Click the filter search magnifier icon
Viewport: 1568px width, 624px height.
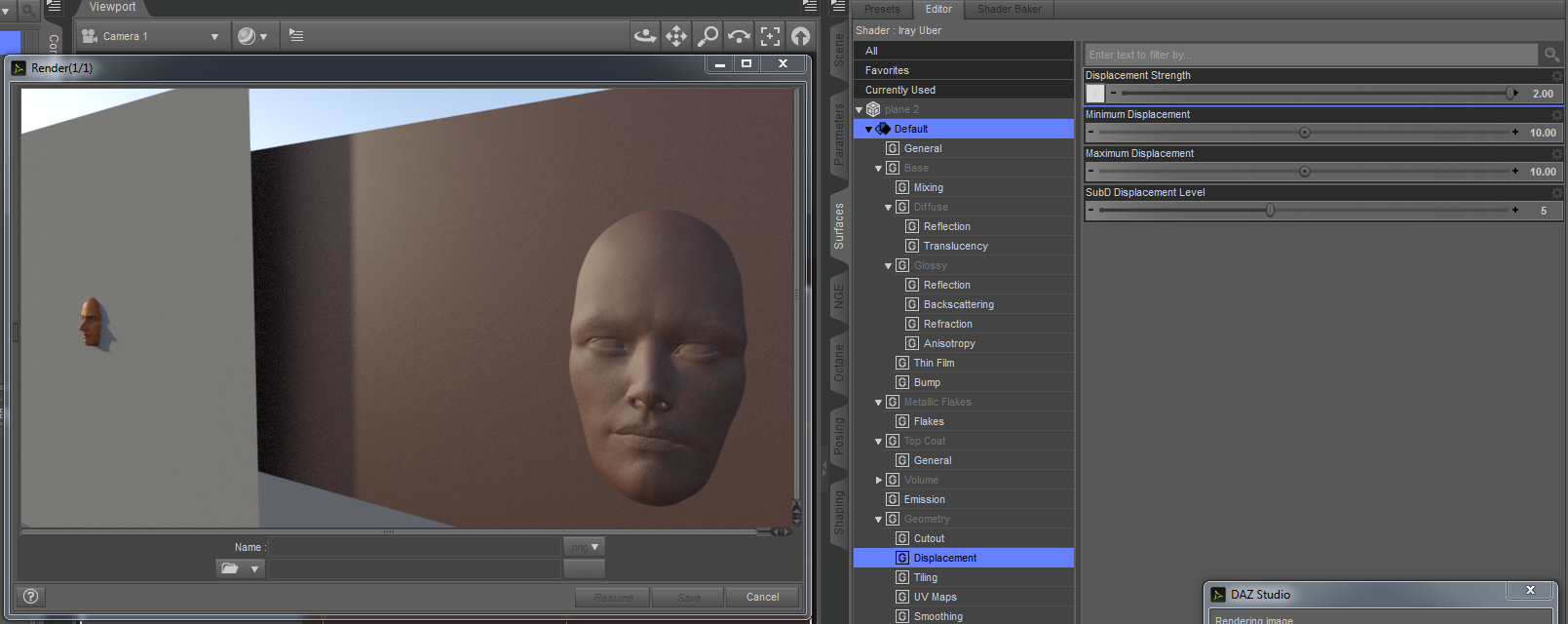1551,55
